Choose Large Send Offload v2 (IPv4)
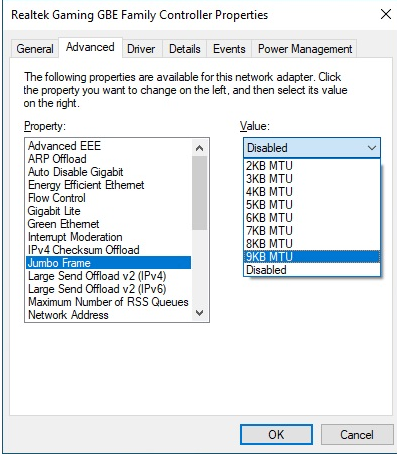 (x=108, y=276)
